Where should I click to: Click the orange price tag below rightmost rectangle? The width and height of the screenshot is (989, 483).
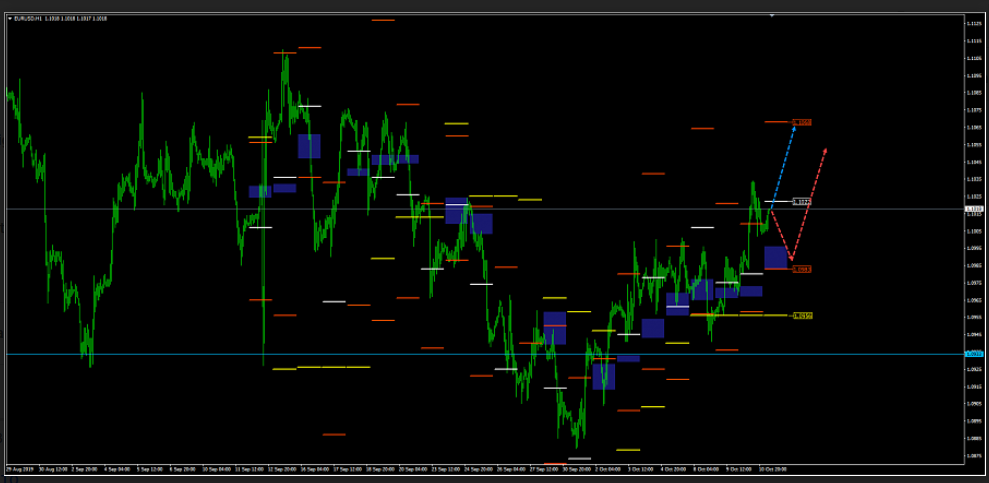[x=802, y=269]
